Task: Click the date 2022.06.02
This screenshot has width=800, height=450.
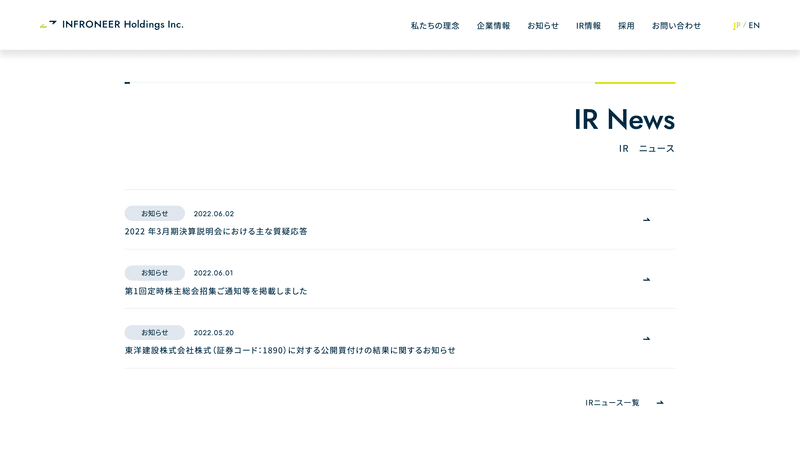Action: tap(214, 214)
